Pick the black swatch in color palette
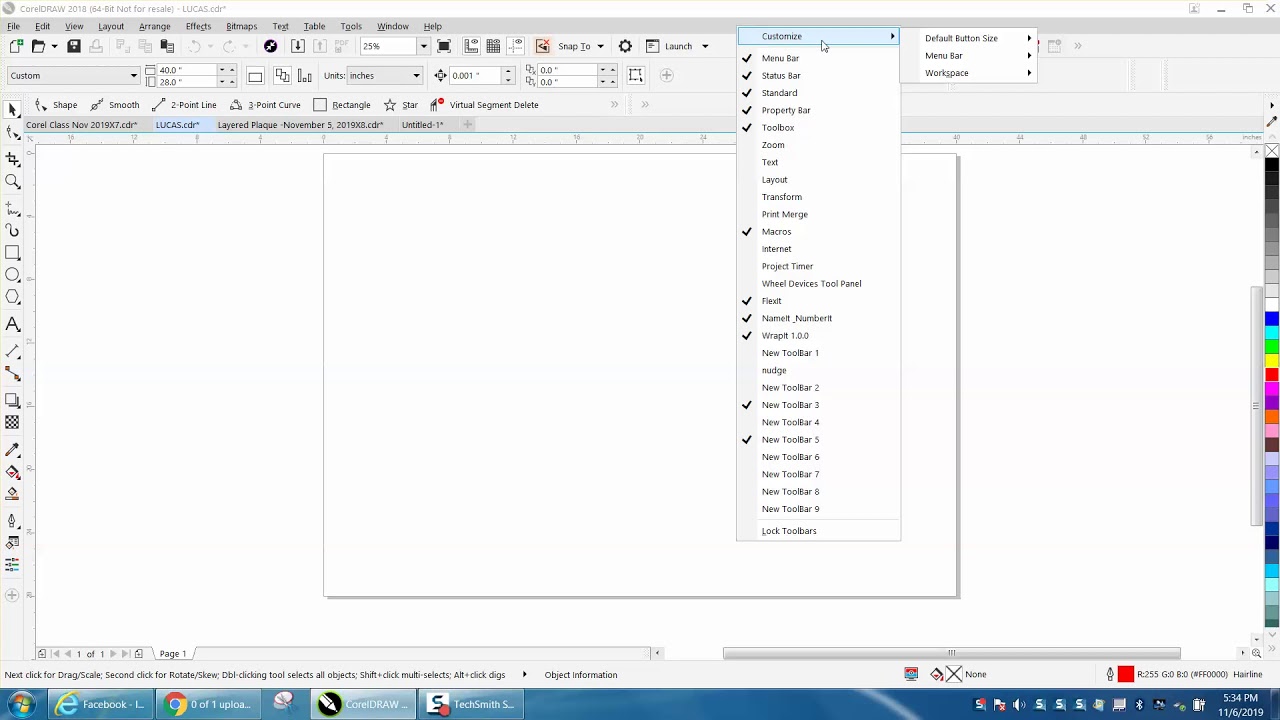Image resolution: width=1280 pixels, height=720 pixels. click(x=1272, y=165)
